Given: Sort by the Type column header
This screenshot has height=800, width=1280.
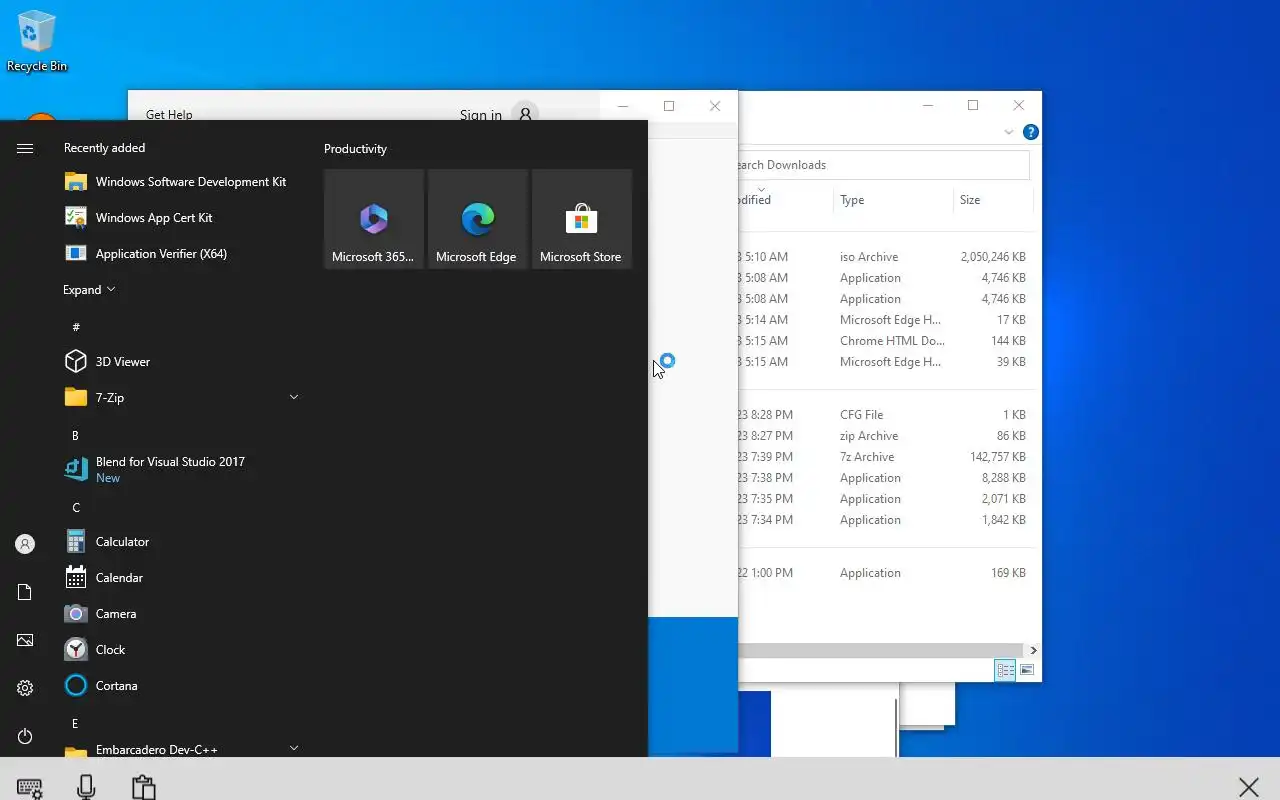Looking at the screenshot, I should click(x=893, y=200).
